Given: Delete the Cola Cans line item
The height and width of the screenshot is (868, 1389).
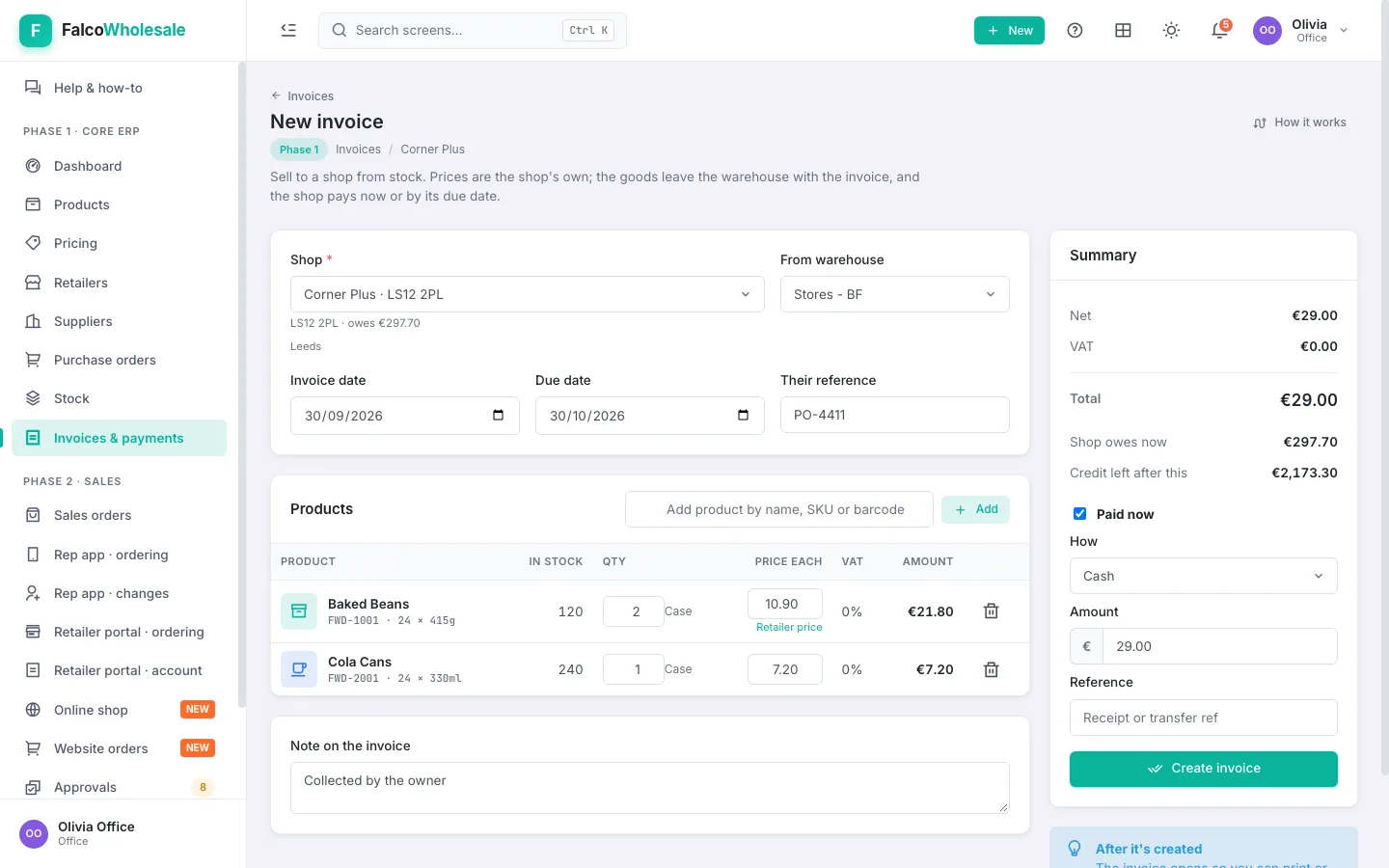Looking at the screenshot, I should tap(991, 669).
